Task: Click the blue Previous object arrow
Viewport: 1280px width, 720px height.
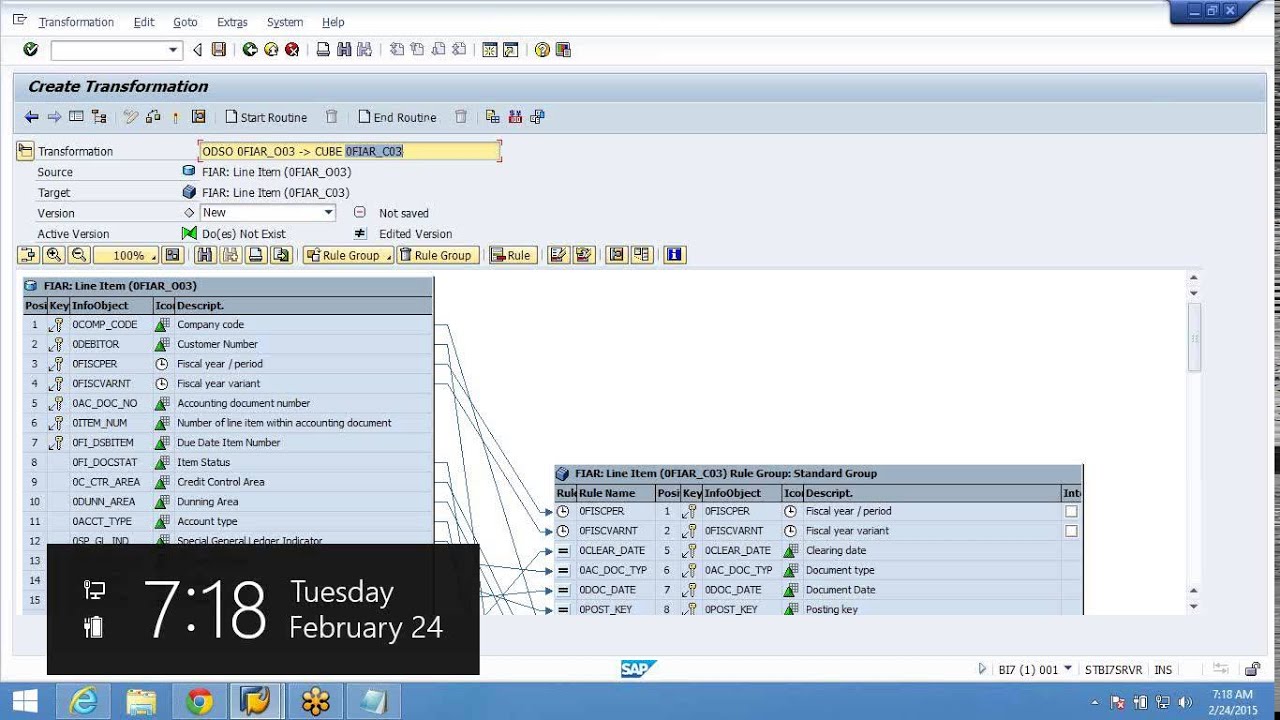Action: [32, 117]
